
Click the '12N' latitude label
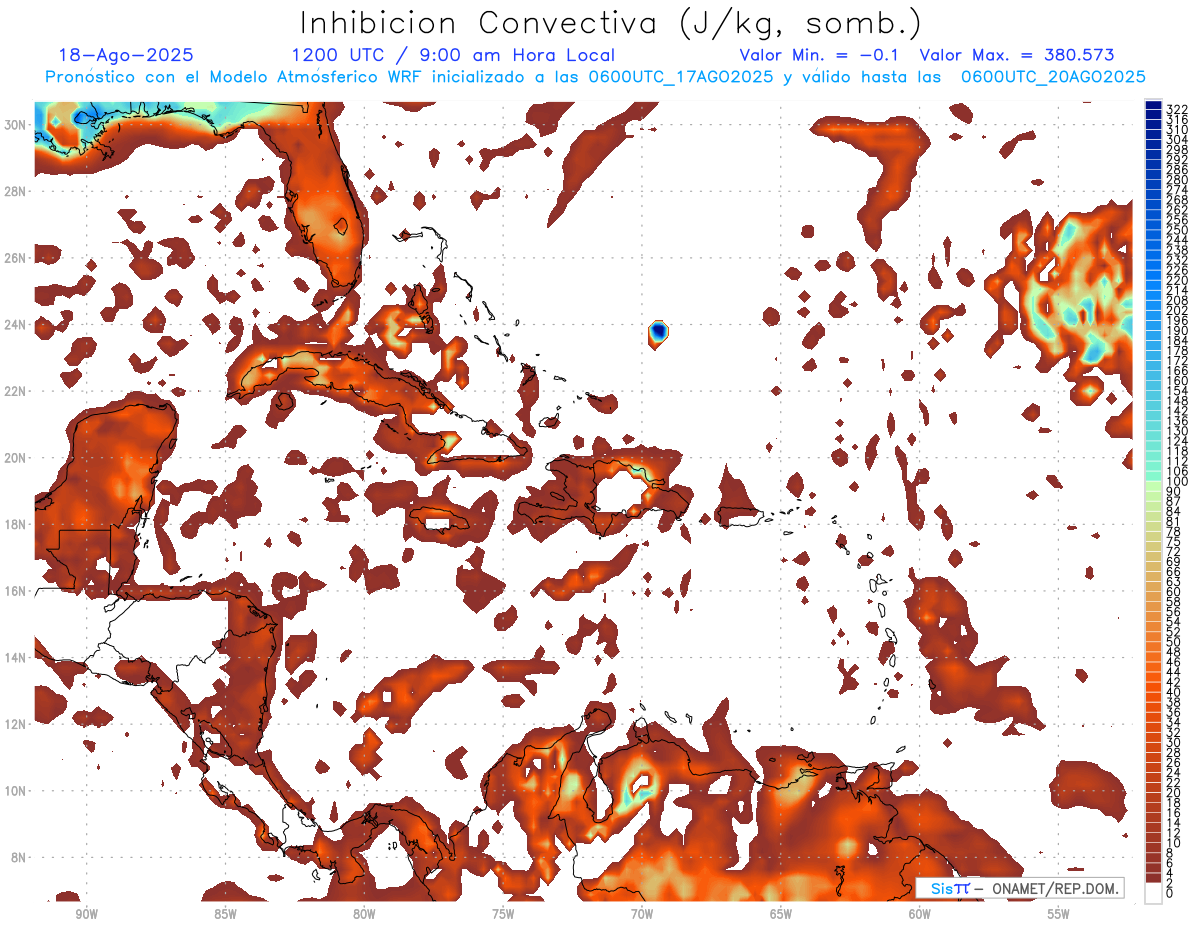(x=16, y=724)
